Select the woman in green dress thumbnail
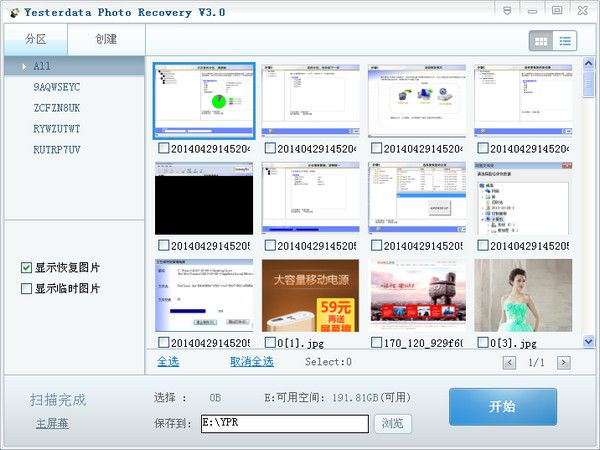This screenshot has height=450, width=600. coord(523,295)
